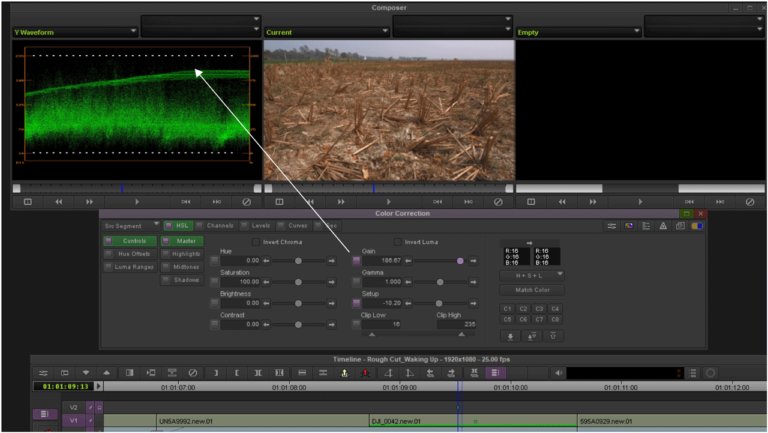Play the center Current monitor

[389, 202]
